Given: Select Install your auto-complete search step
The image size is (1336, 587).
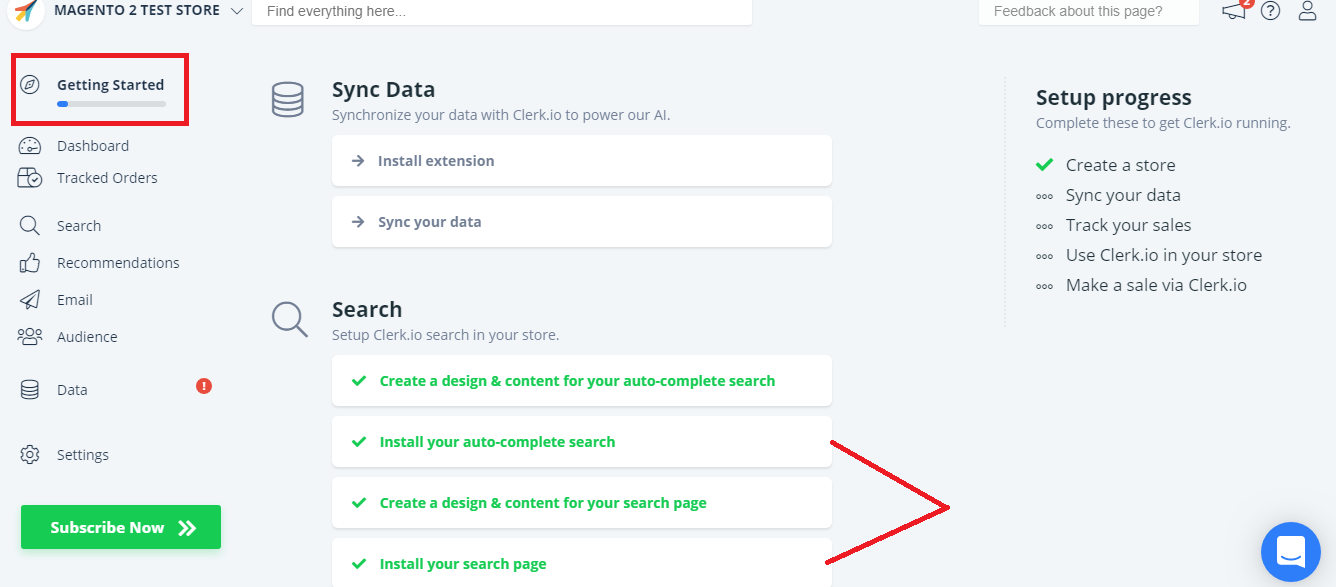Looking at the screenshot, I should click(581, 442).
